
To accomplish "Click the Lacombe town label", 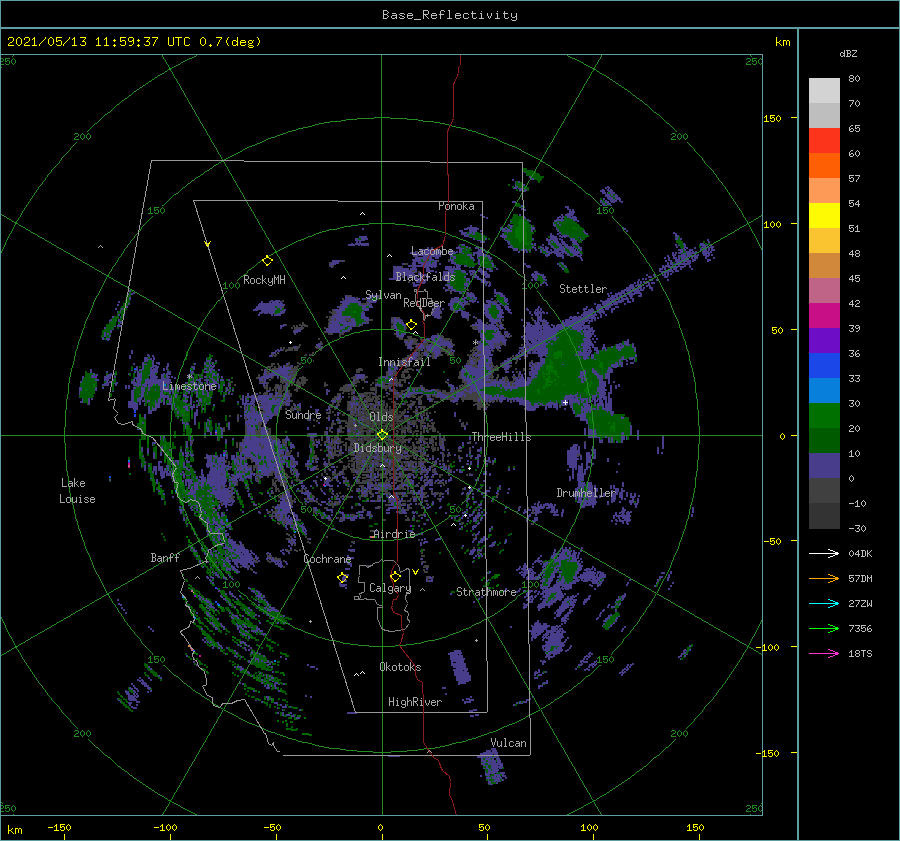I will coord(432,251).
